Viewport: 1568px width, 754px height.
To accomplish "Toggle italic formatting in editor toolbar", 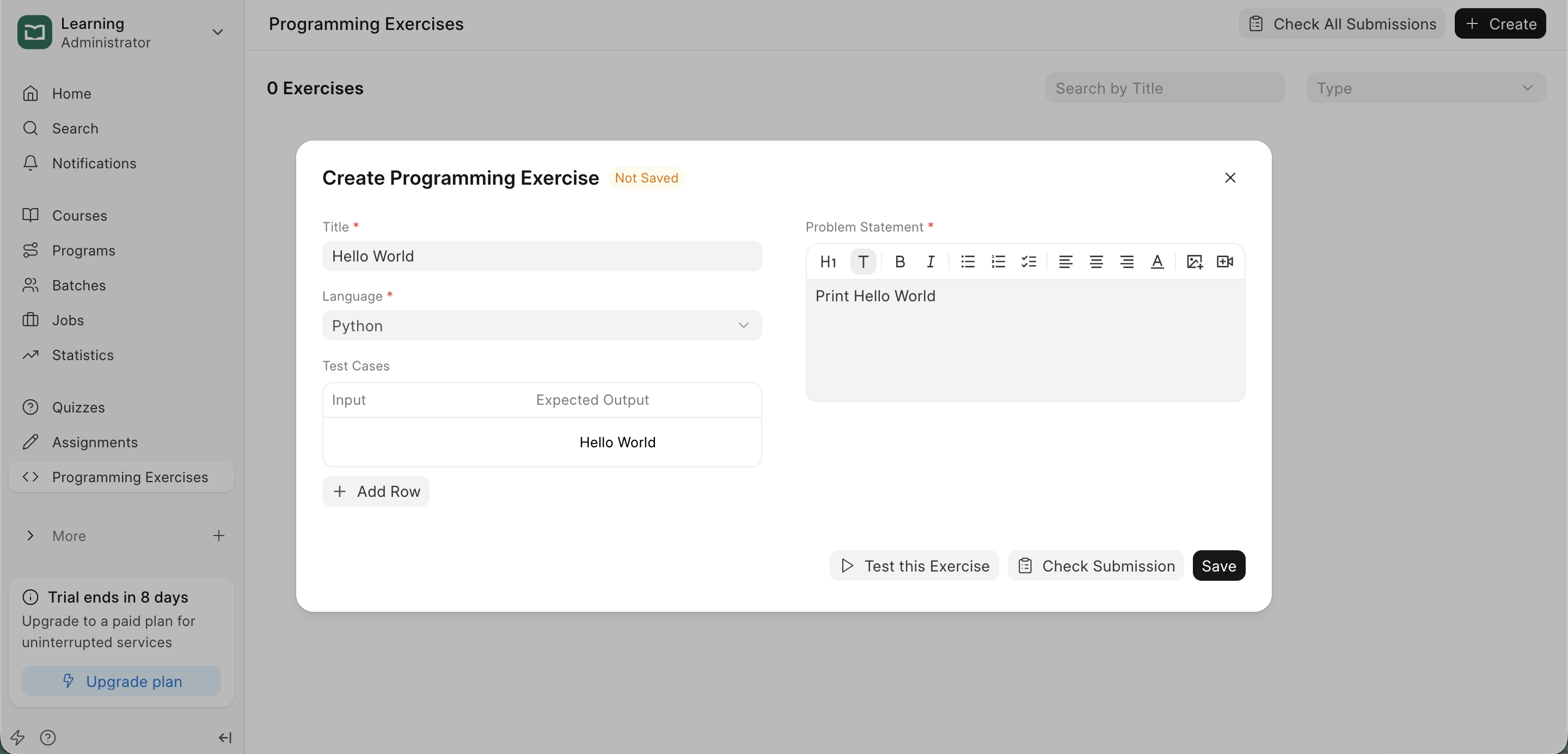I will [930, 262].
